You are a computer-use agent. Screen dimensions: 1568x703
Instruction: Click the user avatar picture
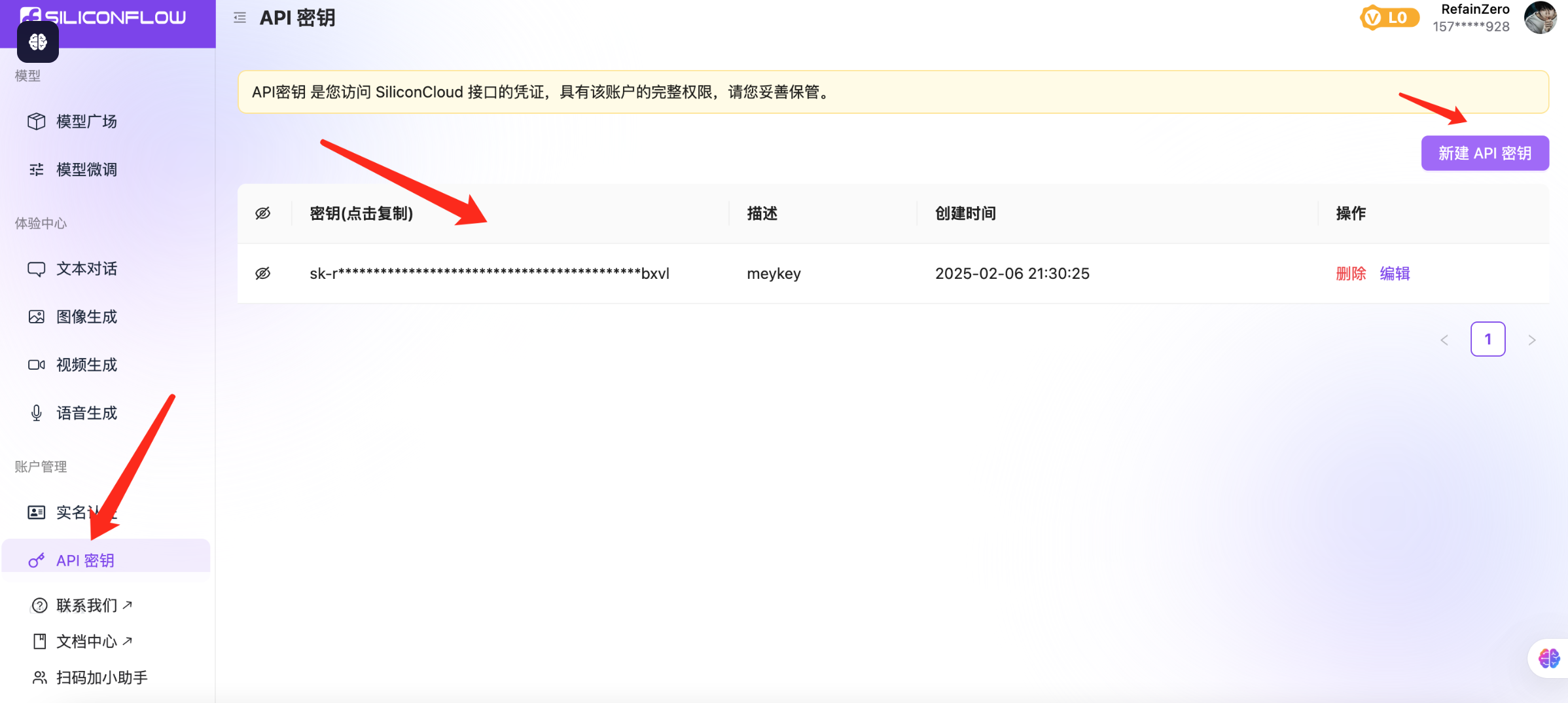click(1541, 17)
